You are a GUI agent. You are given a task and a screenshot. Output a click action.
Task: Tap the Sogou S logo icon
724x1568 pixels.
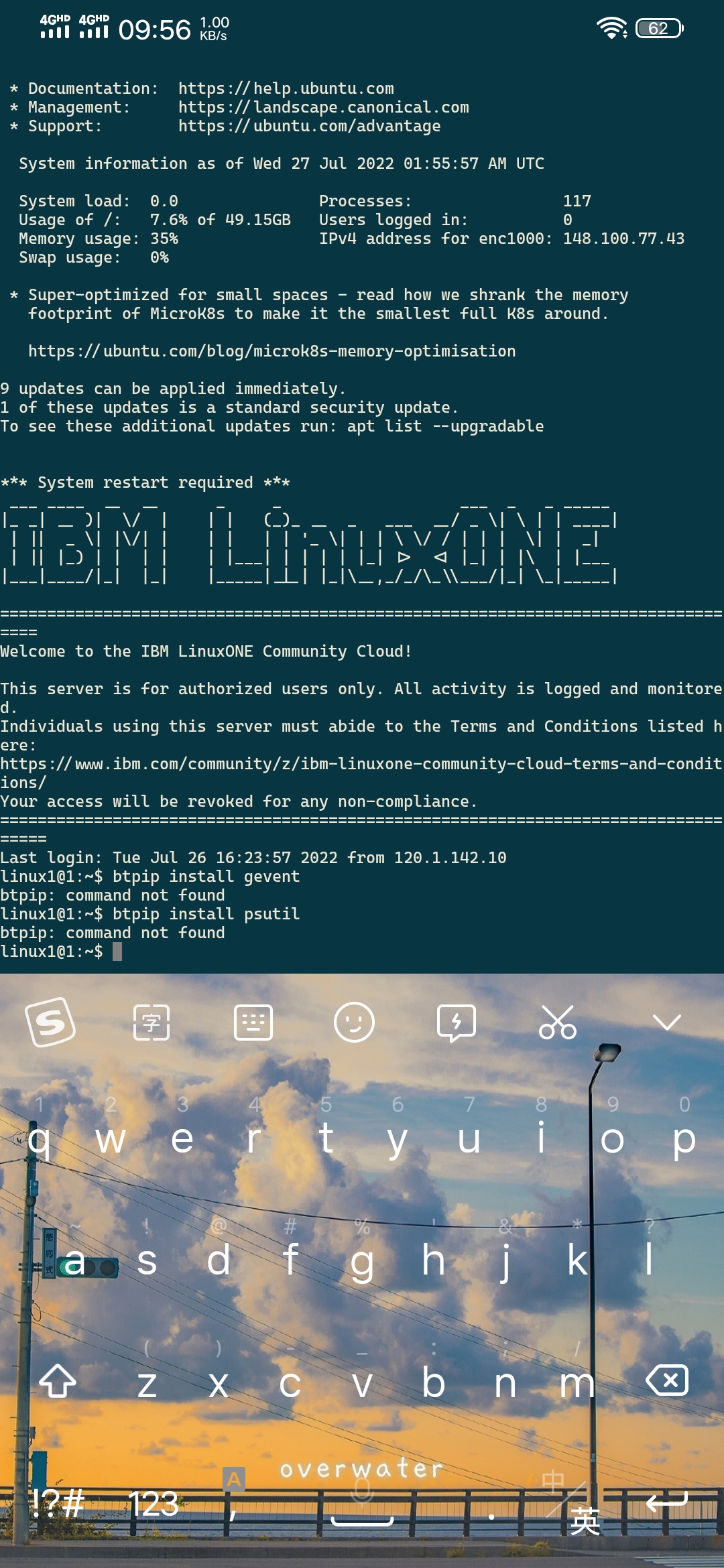coord(50,1023)
